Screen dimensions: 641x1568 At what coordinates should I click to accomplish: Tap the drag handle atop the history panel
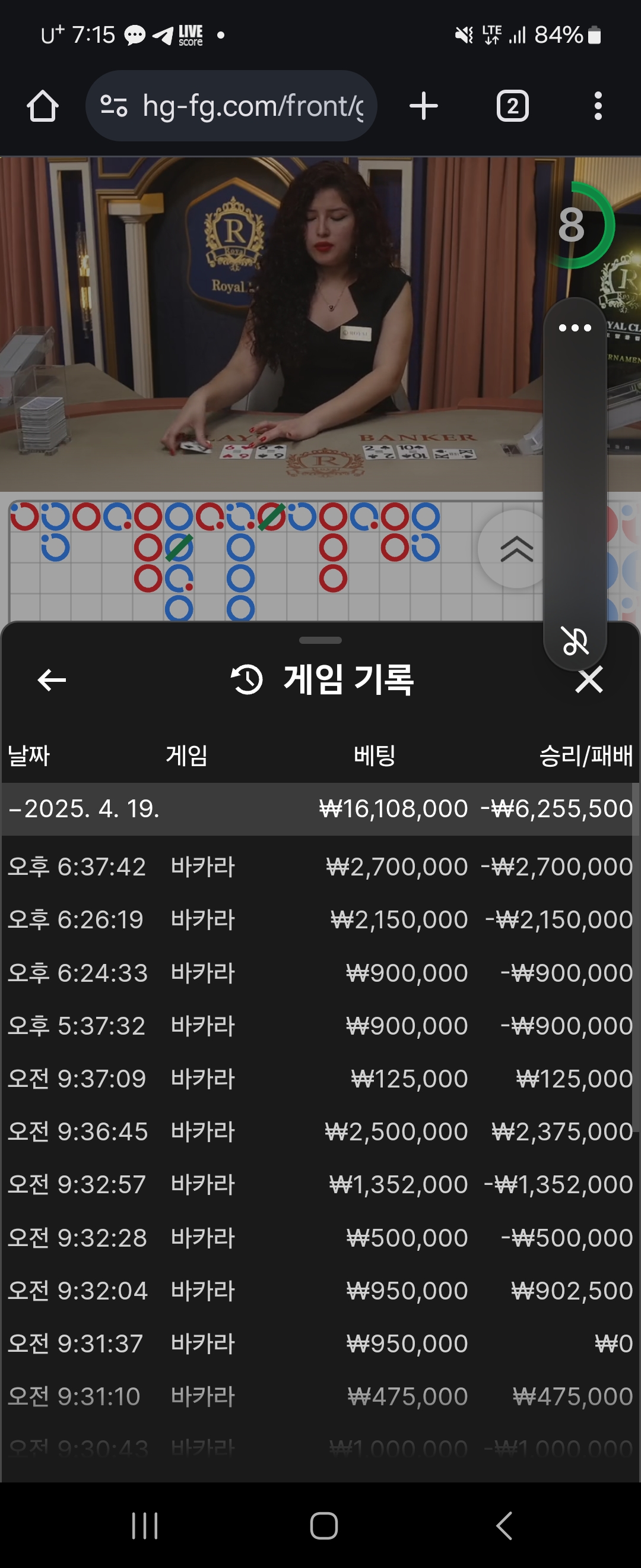320,640
